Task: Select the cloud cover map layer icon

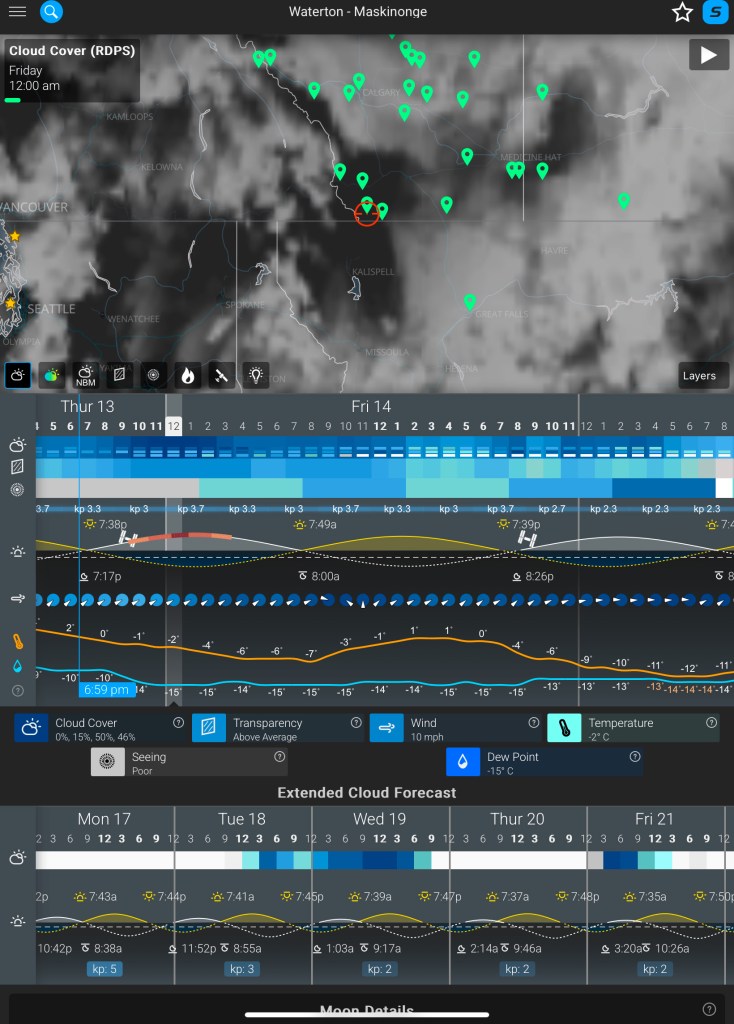Action: [18, 375]
